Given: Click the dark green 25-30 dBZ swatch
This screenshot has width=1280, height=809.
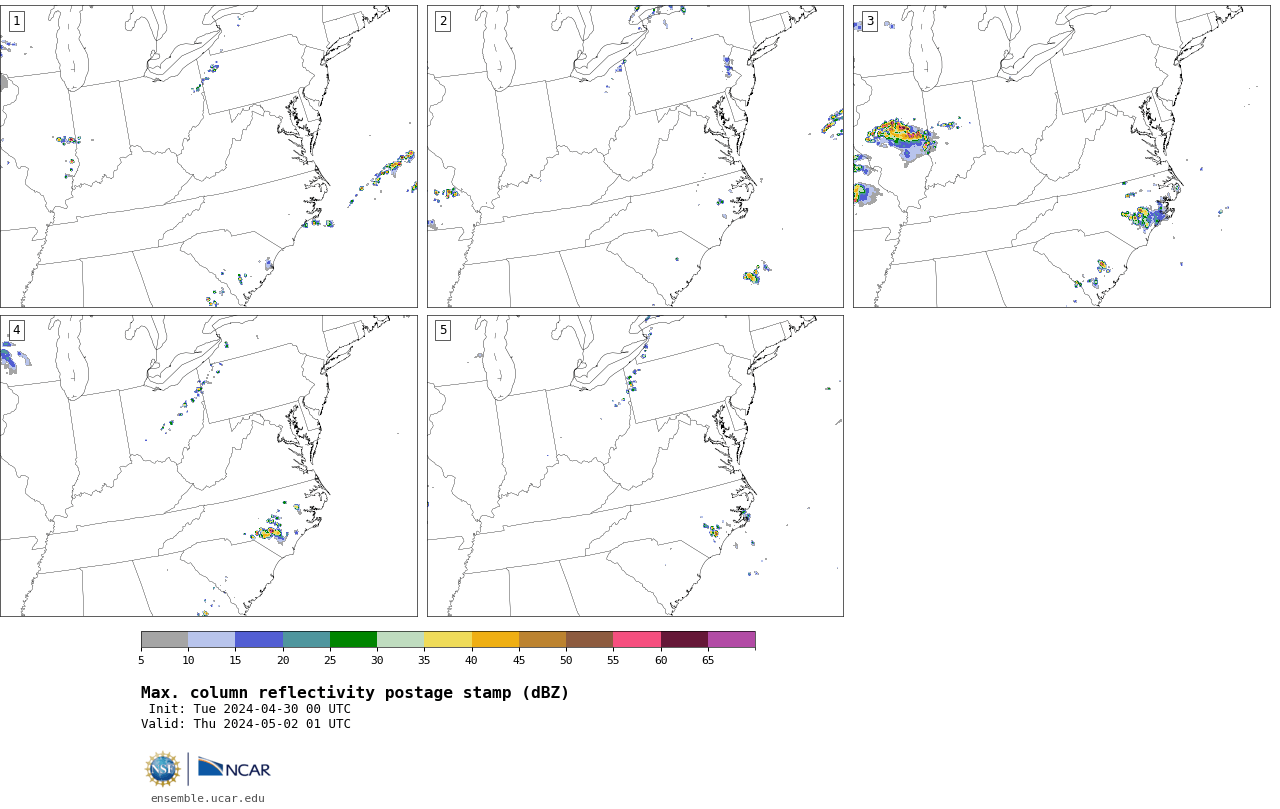Looking at the screenshot, I should [353, 640].
